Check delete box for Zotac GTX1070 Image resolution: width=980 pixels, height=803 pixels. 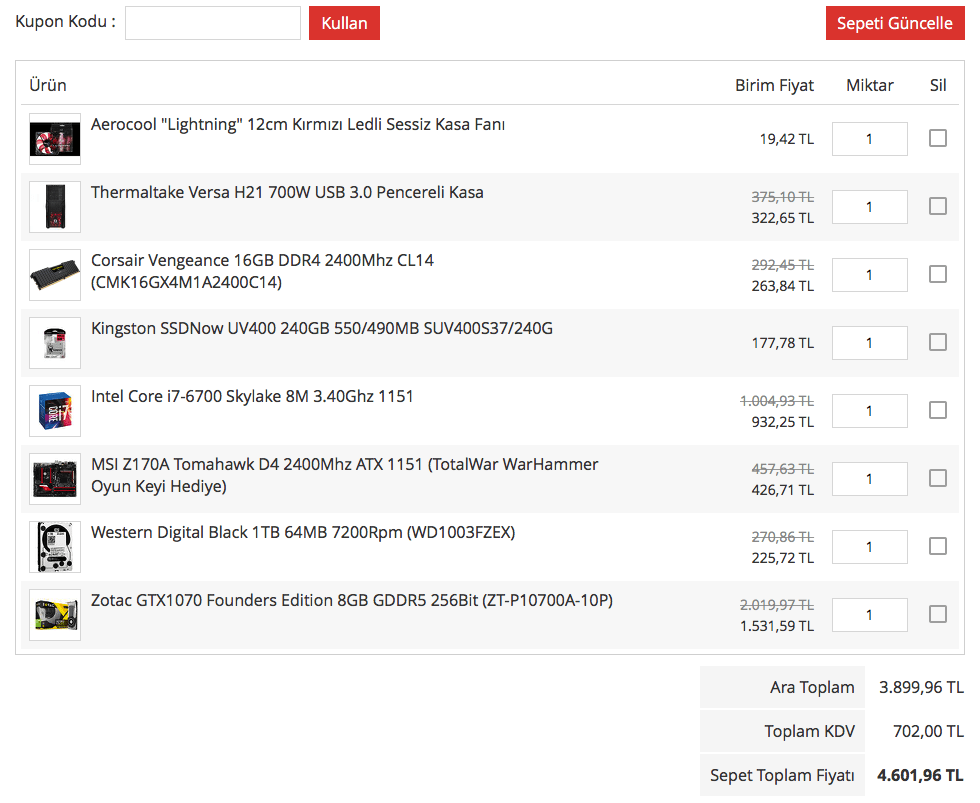pyautogui.click(x=938, y=615)
